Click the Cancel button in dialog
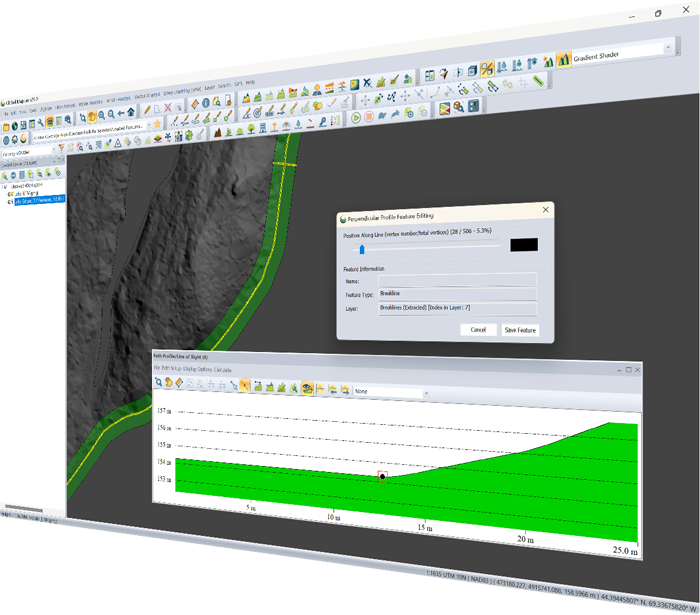Image resolution: width=700 pixels, height=615 pixels. [x=478, y=329]
